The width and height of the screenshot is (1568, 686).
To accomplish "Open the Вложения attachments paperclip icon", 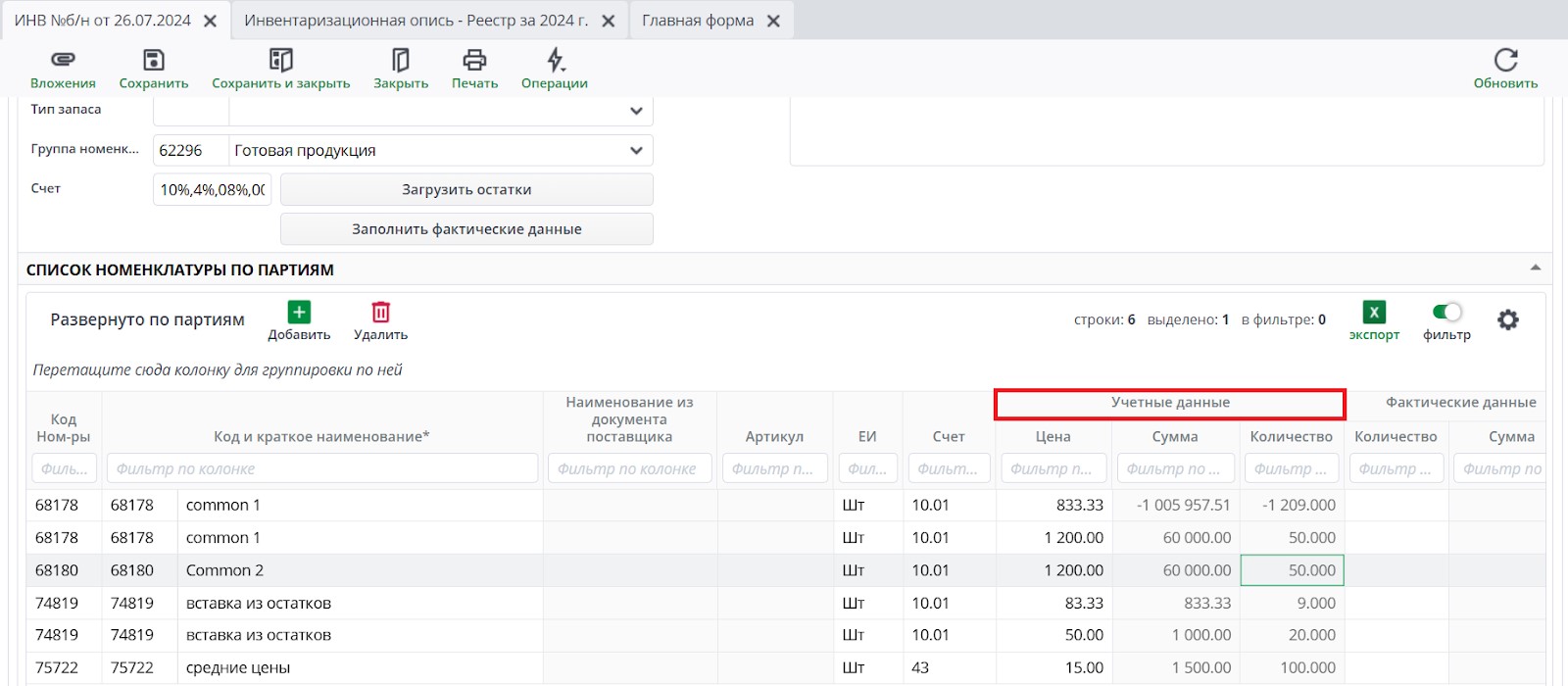I will coord(63,61).
